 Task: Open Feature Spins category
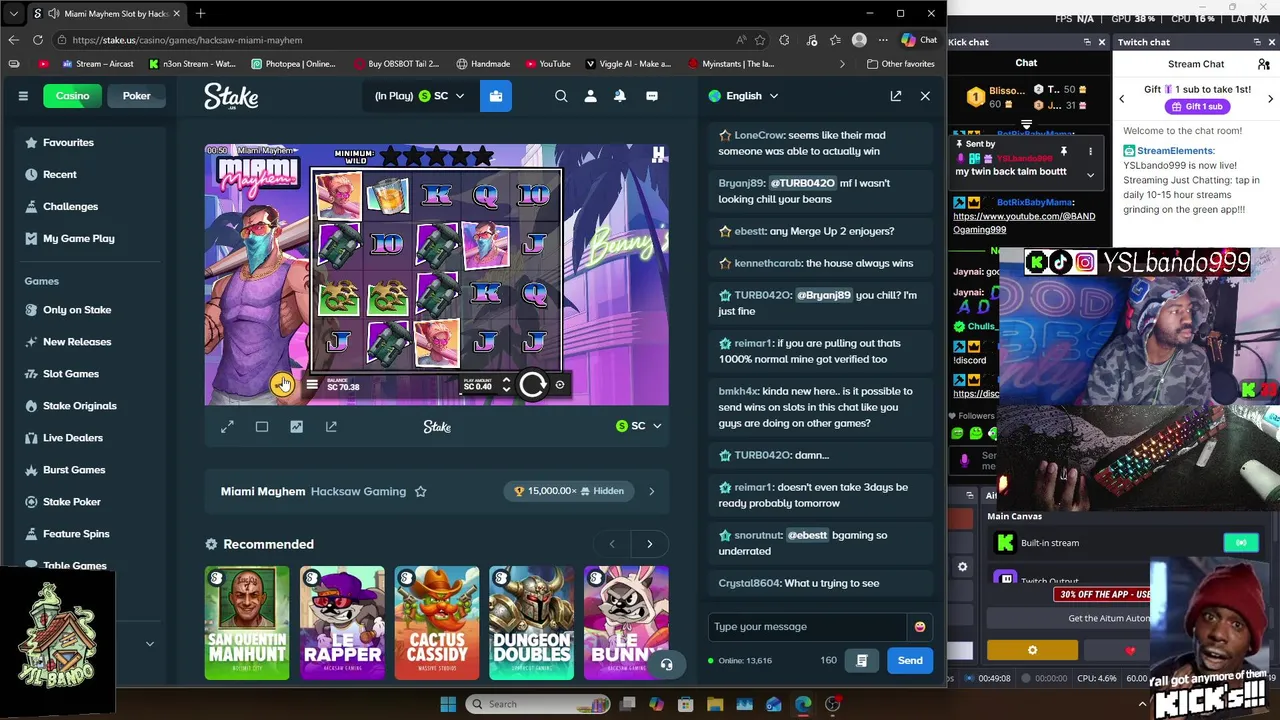pyautogui.click(x=76, y=534)
